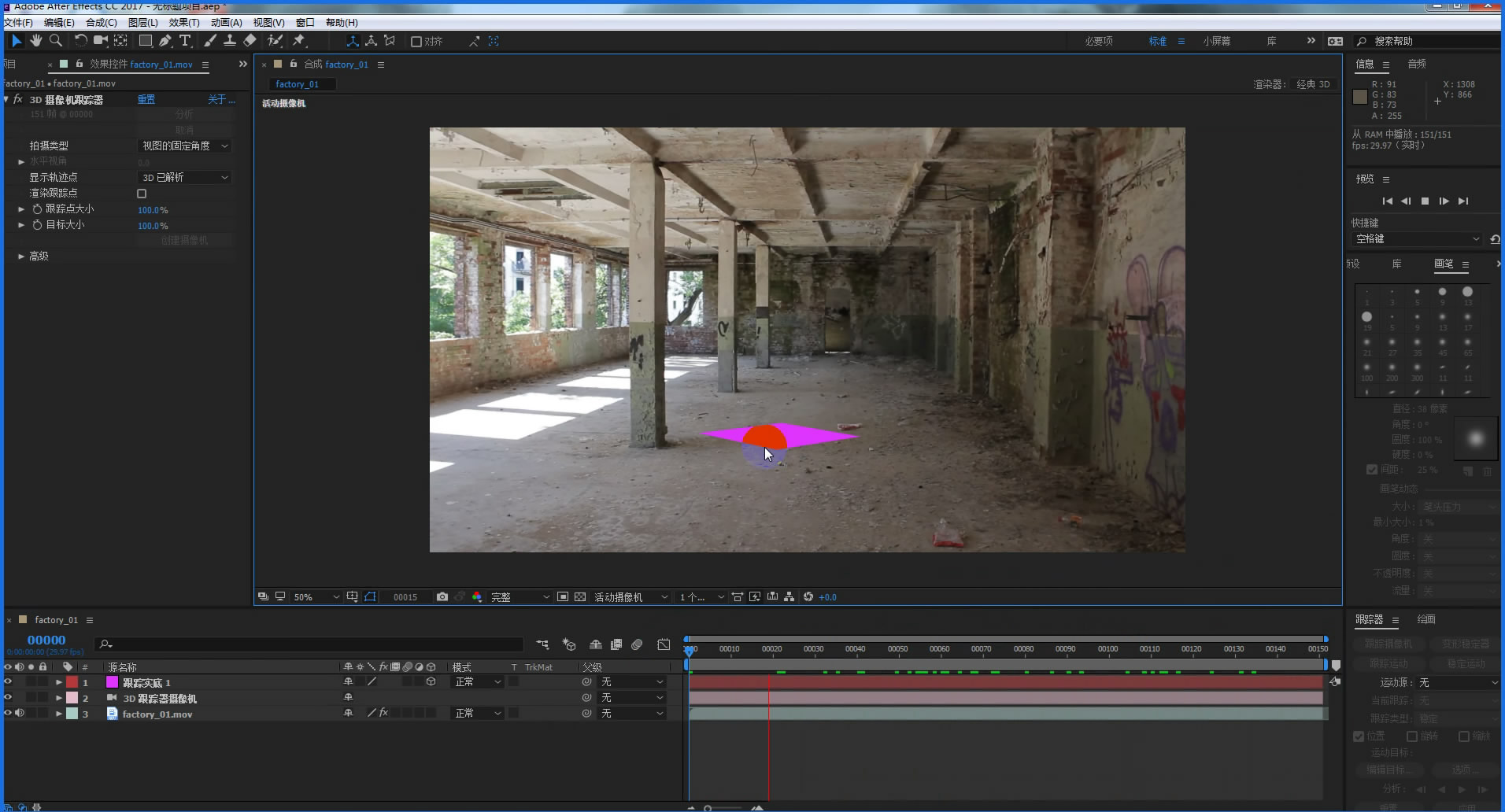Open the viewer magnification 50% dropdown
The width and height of the screenshot is (1505, 812).
point(316,597)
